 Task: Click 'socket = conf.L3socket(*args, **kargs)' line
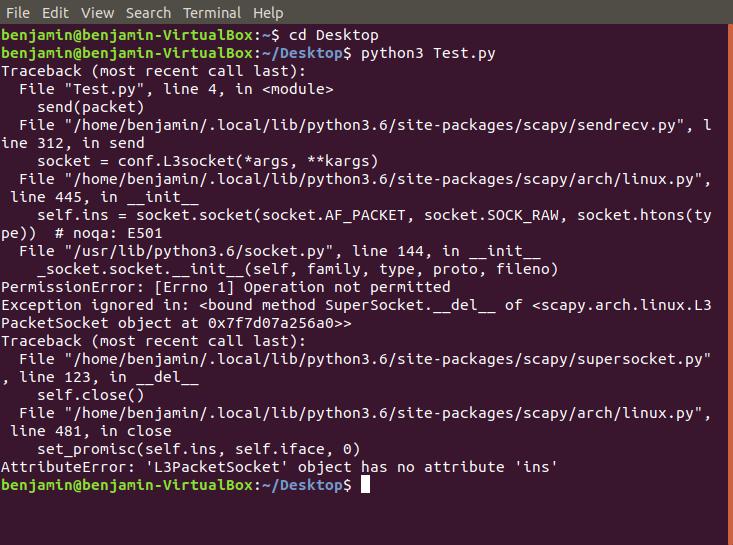pyautogui.click(x=208, y=161)
